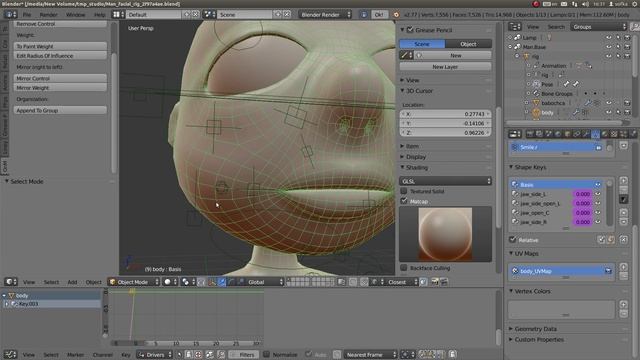This screenshot has height=360, width=640.
Task: Open shape key specials down-arrow menu
Action: [x=623, y=199]
